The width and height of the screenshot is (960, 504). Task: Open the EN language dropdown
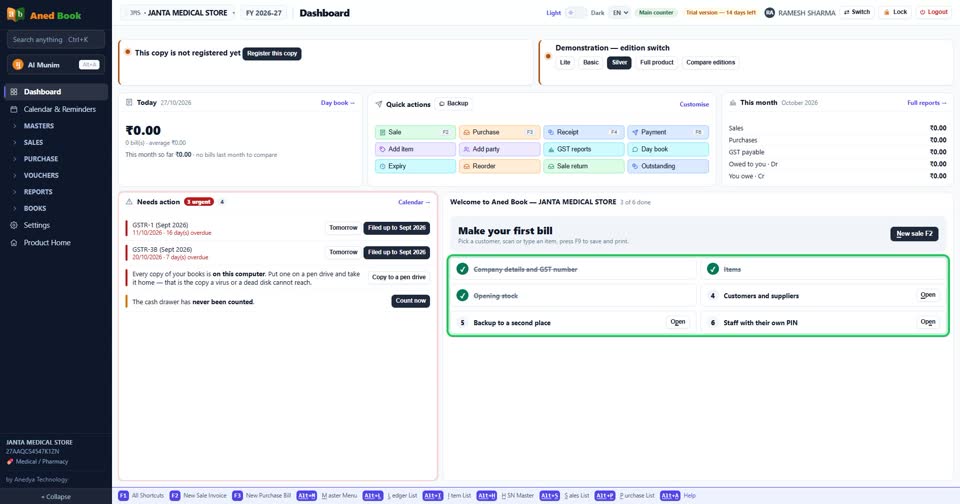[620, 13]
